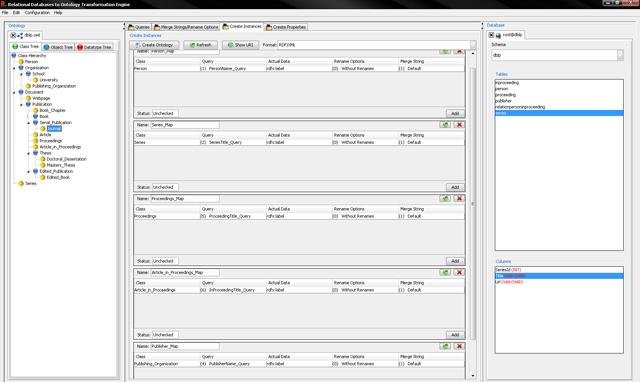Collapse the School tree node
Image resolution: width=640 pixels, height=382 pixels.
[22, 74]
